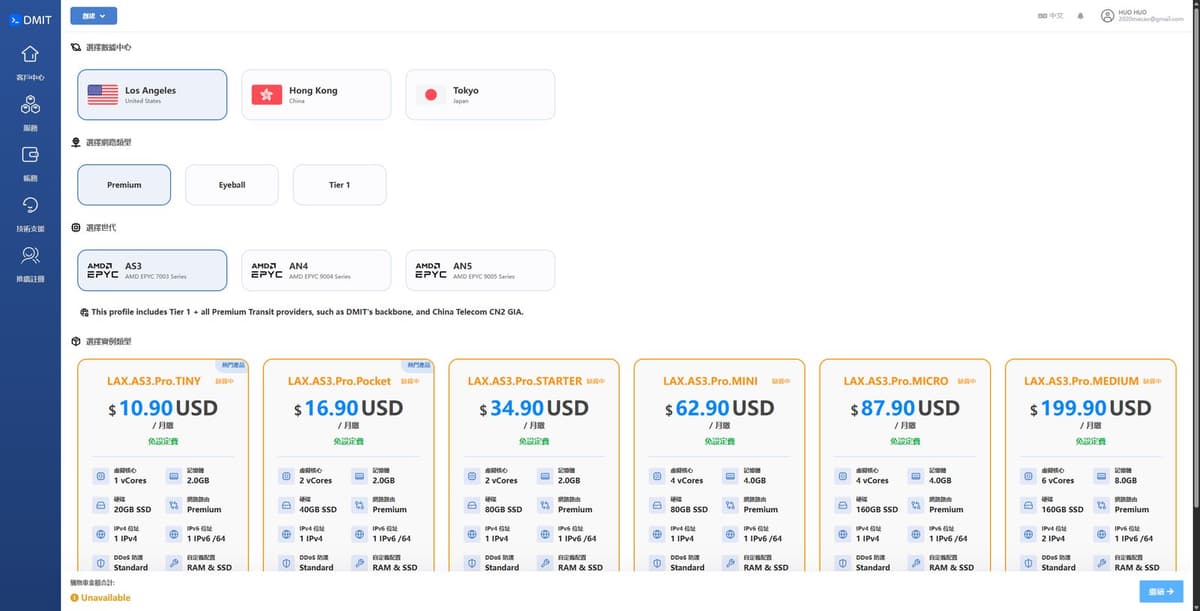This screenshot has height=611, width=1200.
Task: Click '80GB SSD' on the MINI plan
Action: (x=689, y=509)
